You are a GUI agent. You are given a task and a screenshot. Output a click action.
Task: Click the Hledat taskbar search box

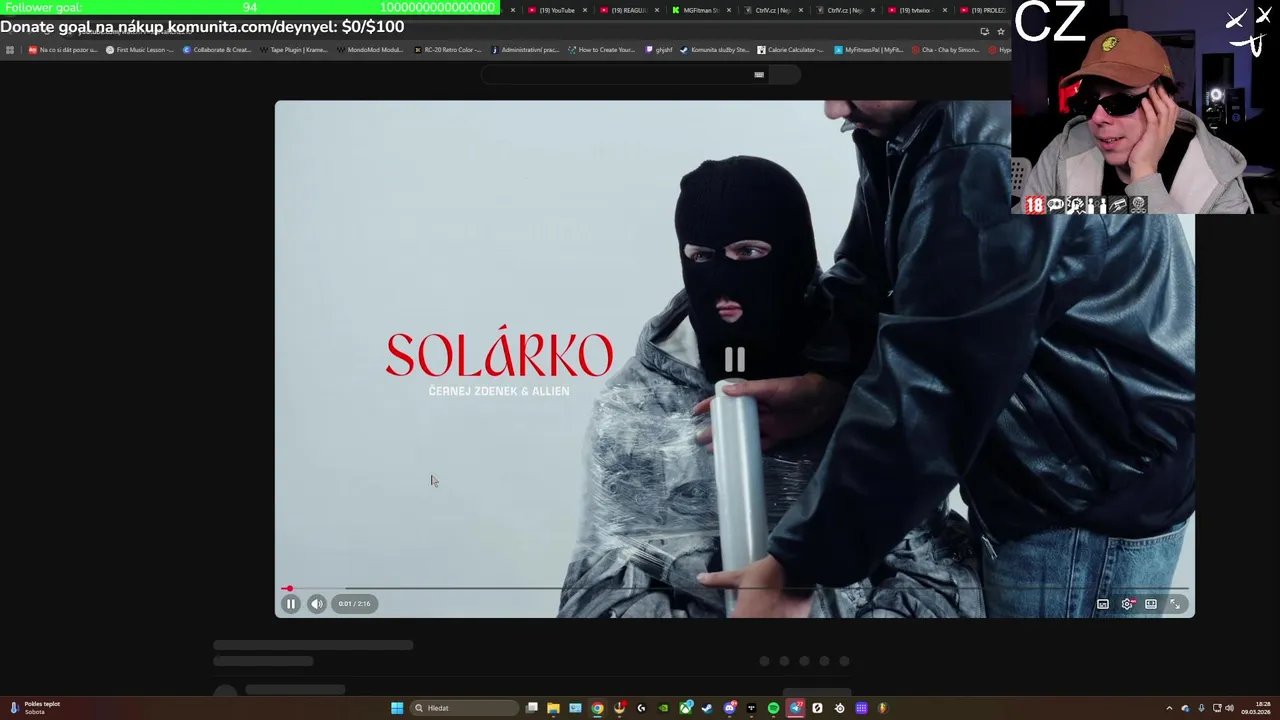point(464,708)
